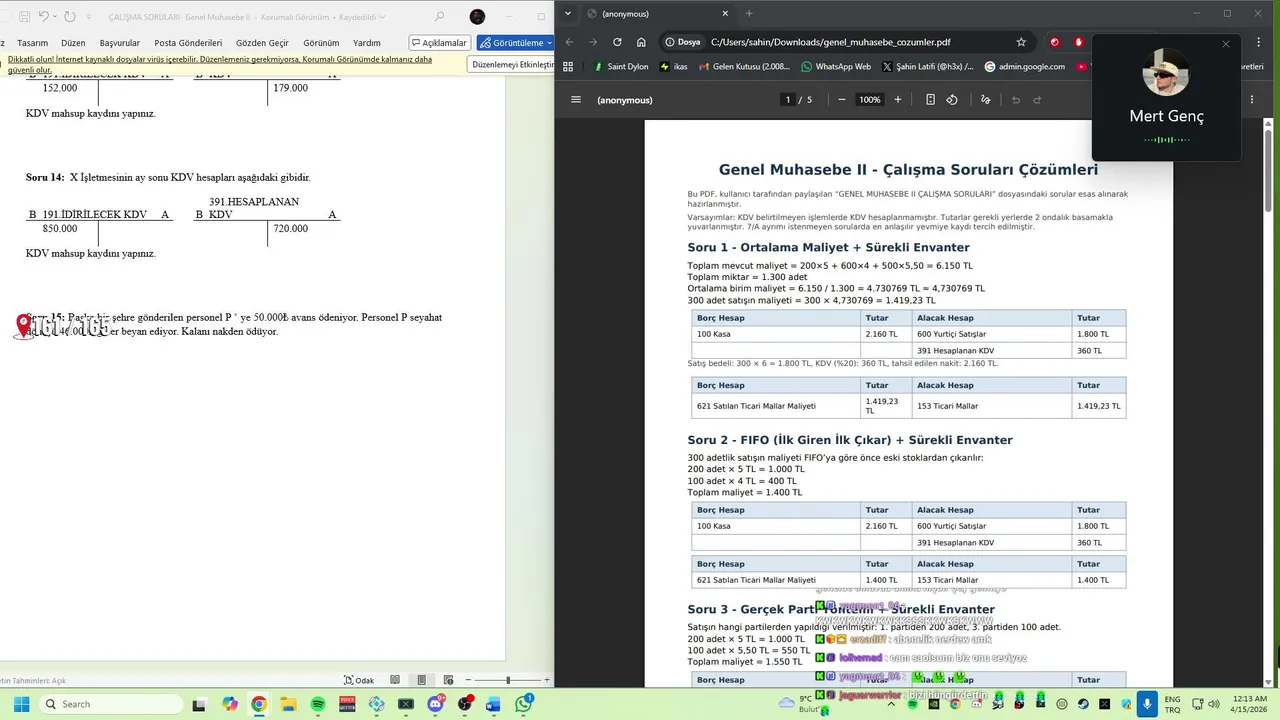
Task: Open the ikas bookmark
Action: coord(673,67)
